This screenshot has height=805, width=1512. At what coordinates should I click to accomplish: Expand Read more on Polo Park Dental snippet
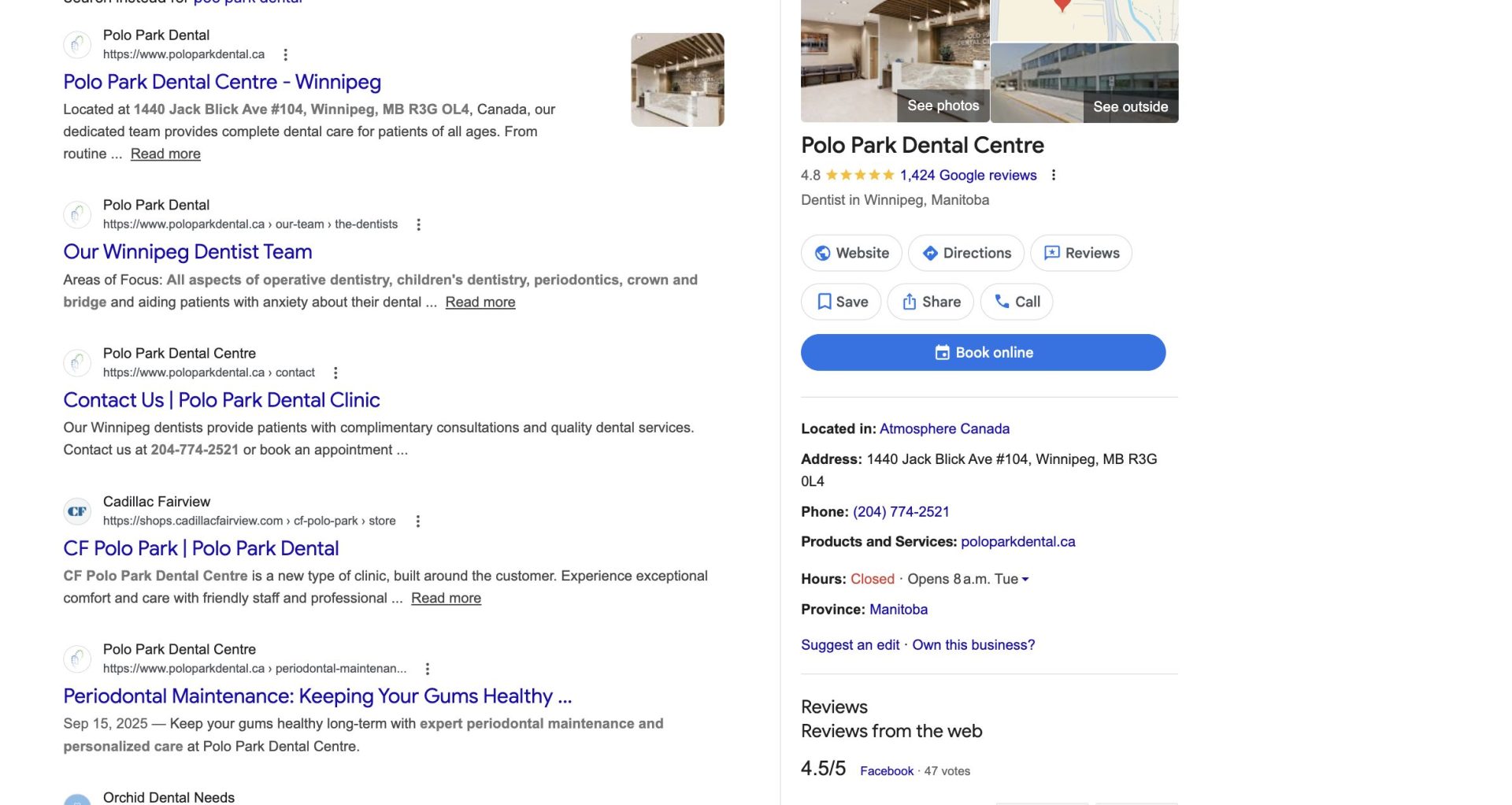[165, 154]
